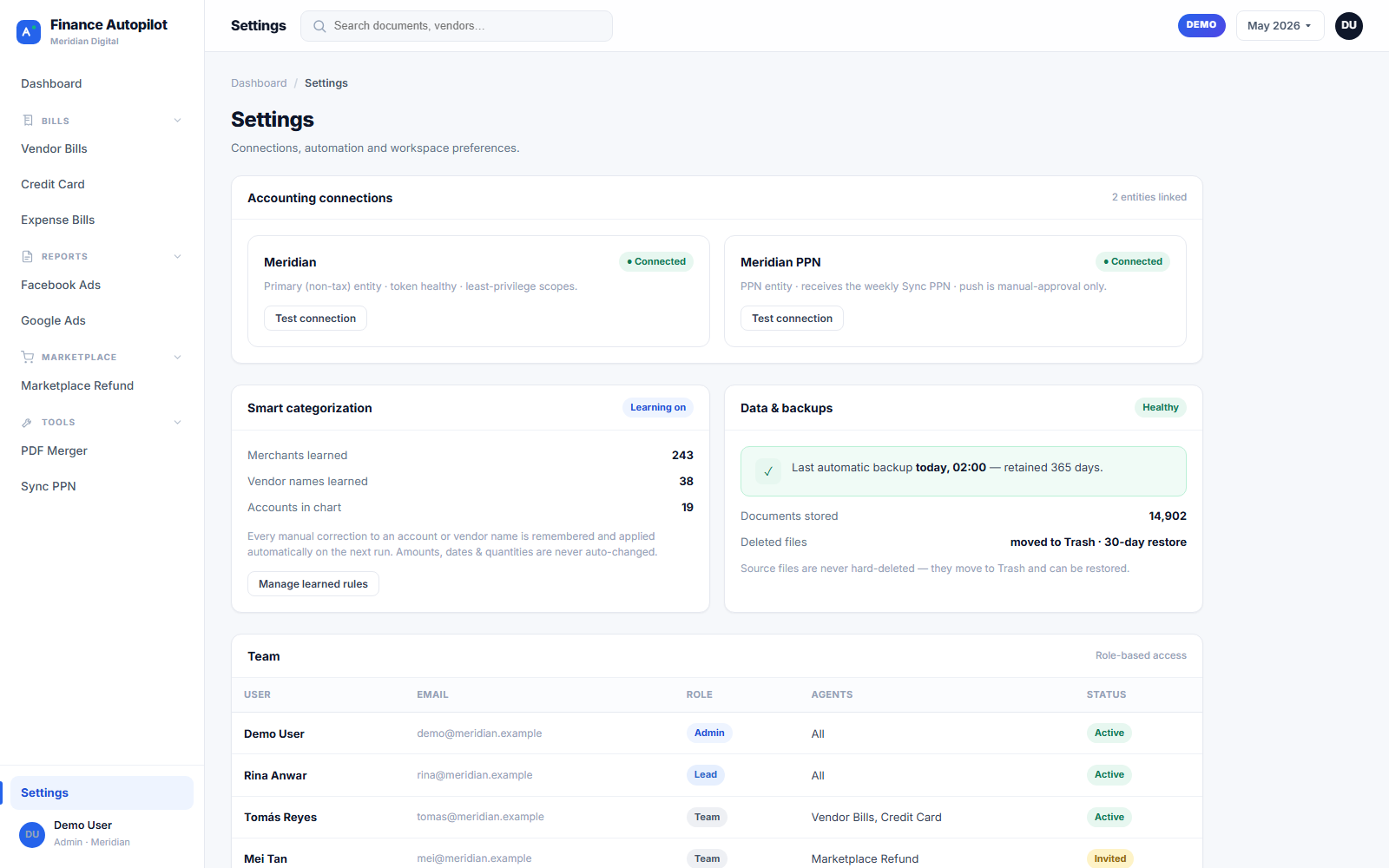Click the Lead role badge
Screen dimensions: 1389x868
(706, 775)
